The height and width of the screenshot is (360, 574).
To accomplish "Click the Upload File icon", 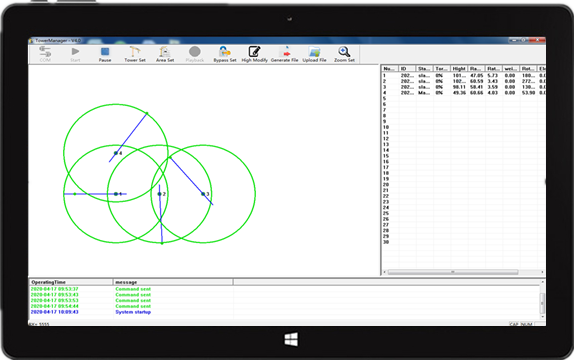I will (x=314, y=54).
